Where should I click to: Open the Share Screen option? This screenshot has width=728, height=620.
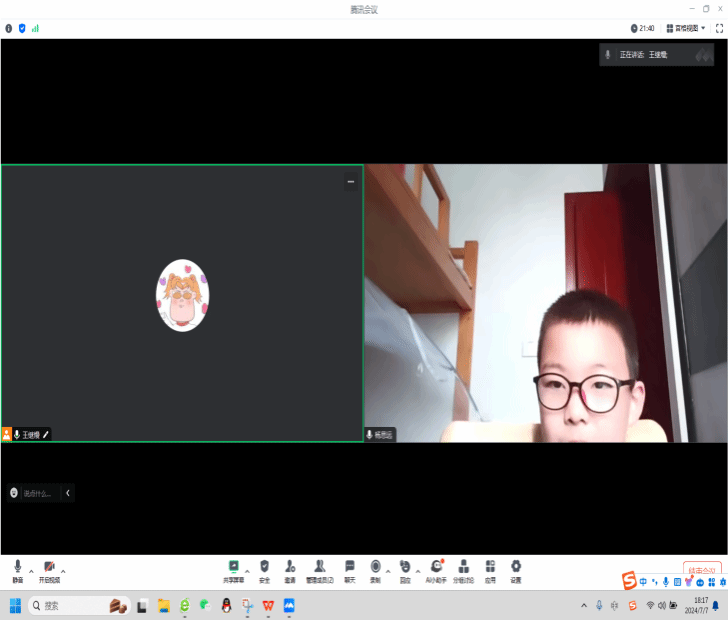(233, 569)
